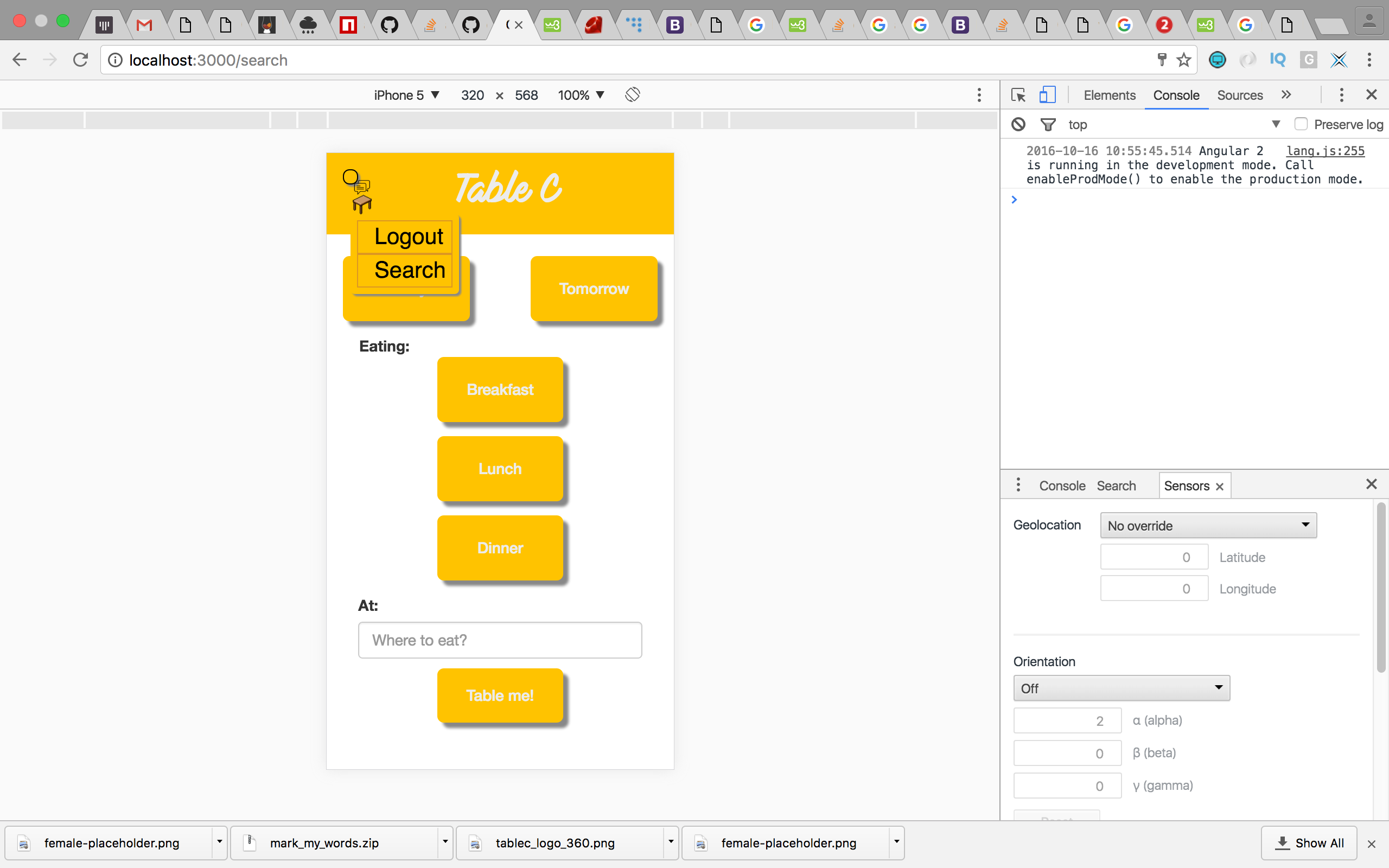Open the Geolocation No override dropdown

coord(1208,525)
